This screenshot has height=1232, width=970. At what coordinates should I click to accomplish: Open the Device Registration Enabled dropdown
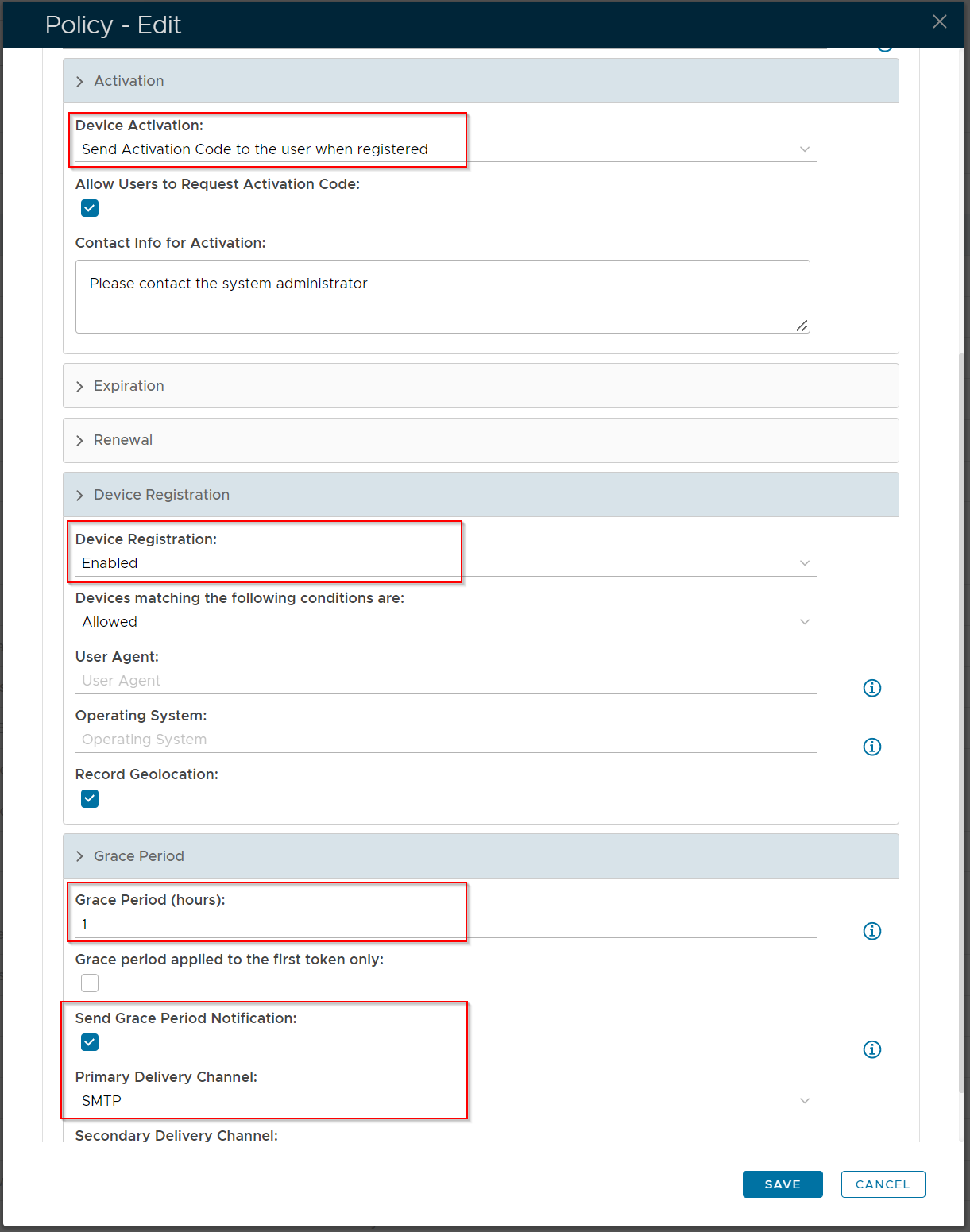445,563
